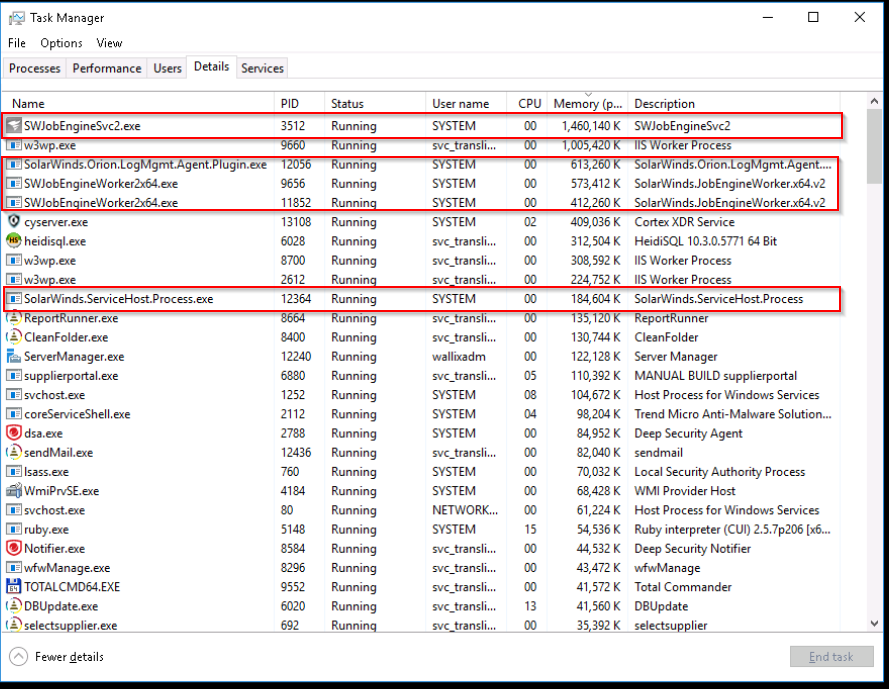Screen dimensions: 889x689
Task: Switch to the Users tab
Action: click(167, 68)
